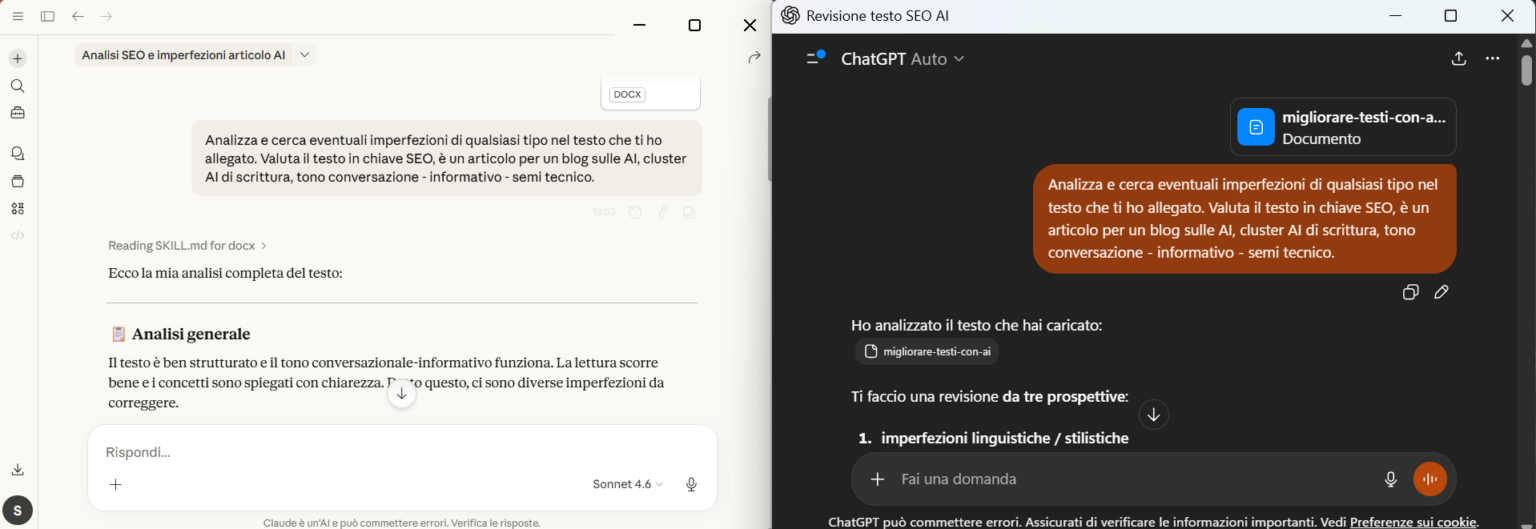Open the hamburger menu in Claude window
The height and width of the screenshot is (529, 1536).
pyautogui.click(x=17, y=16)
